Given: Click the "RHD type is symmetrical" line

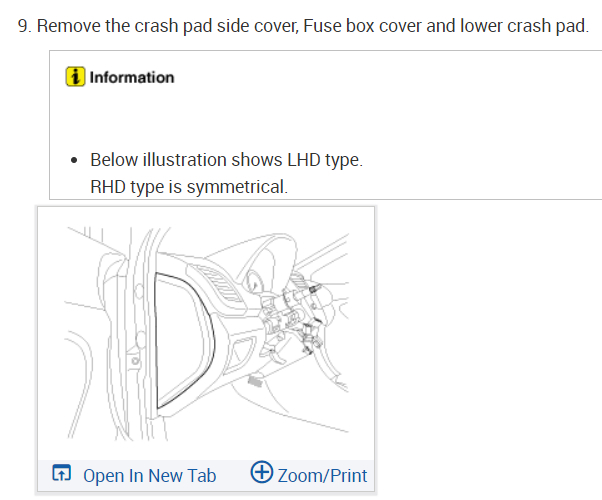Looking at the screenshot, I should (x=188, y=187).
